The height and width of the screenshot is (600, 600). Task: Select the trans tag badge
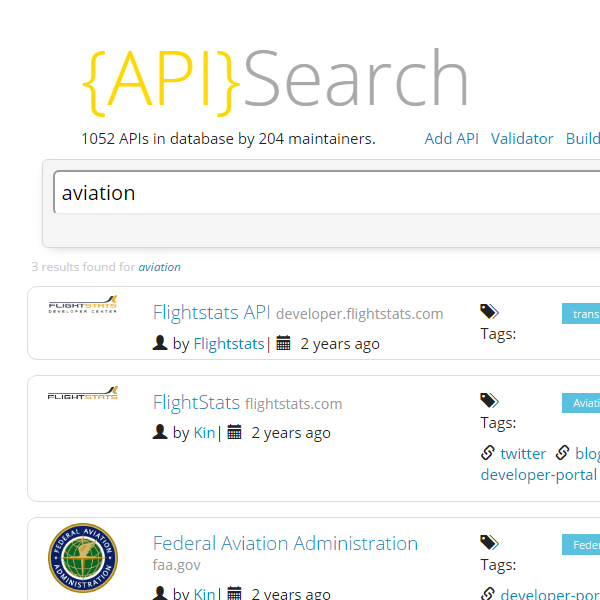(x=581, y=314)
